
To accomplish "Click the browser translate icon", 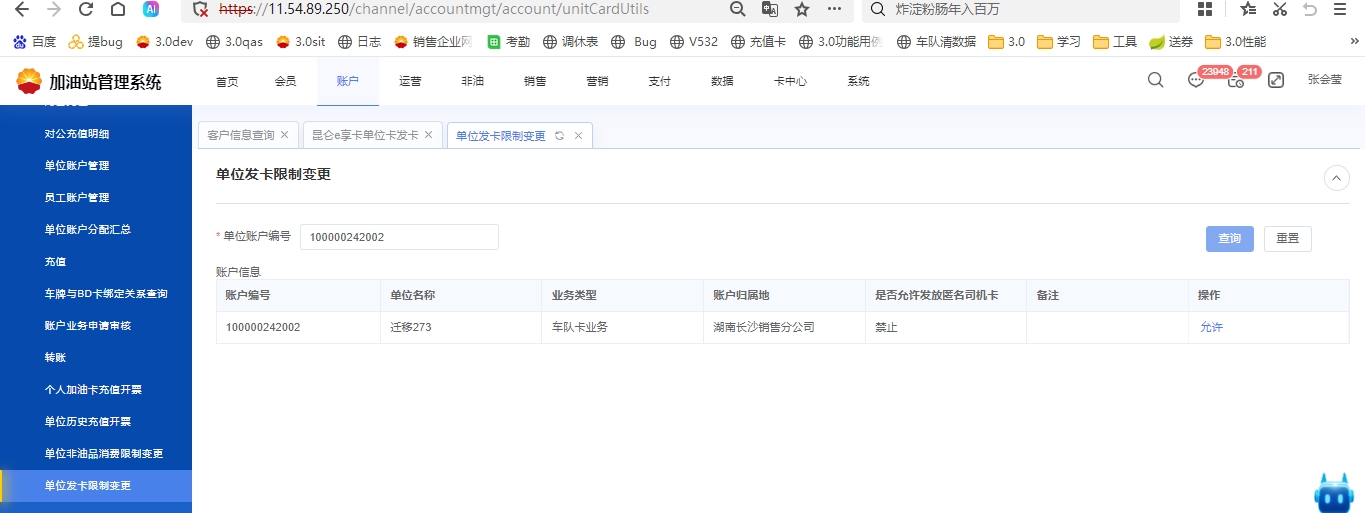I will click(x=769, y=9).
